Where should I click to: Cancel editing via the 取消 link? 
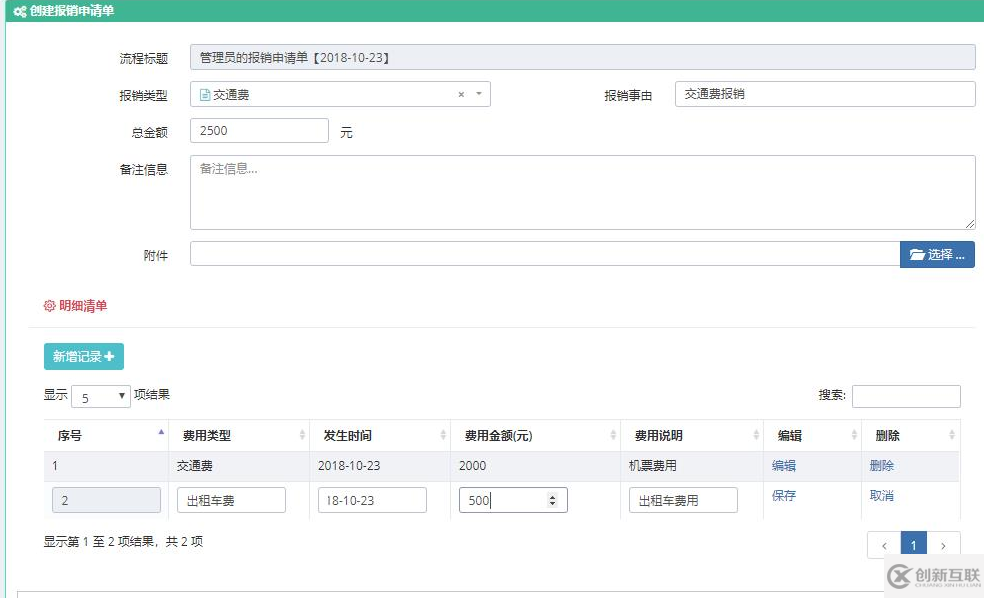click(883, 497)
